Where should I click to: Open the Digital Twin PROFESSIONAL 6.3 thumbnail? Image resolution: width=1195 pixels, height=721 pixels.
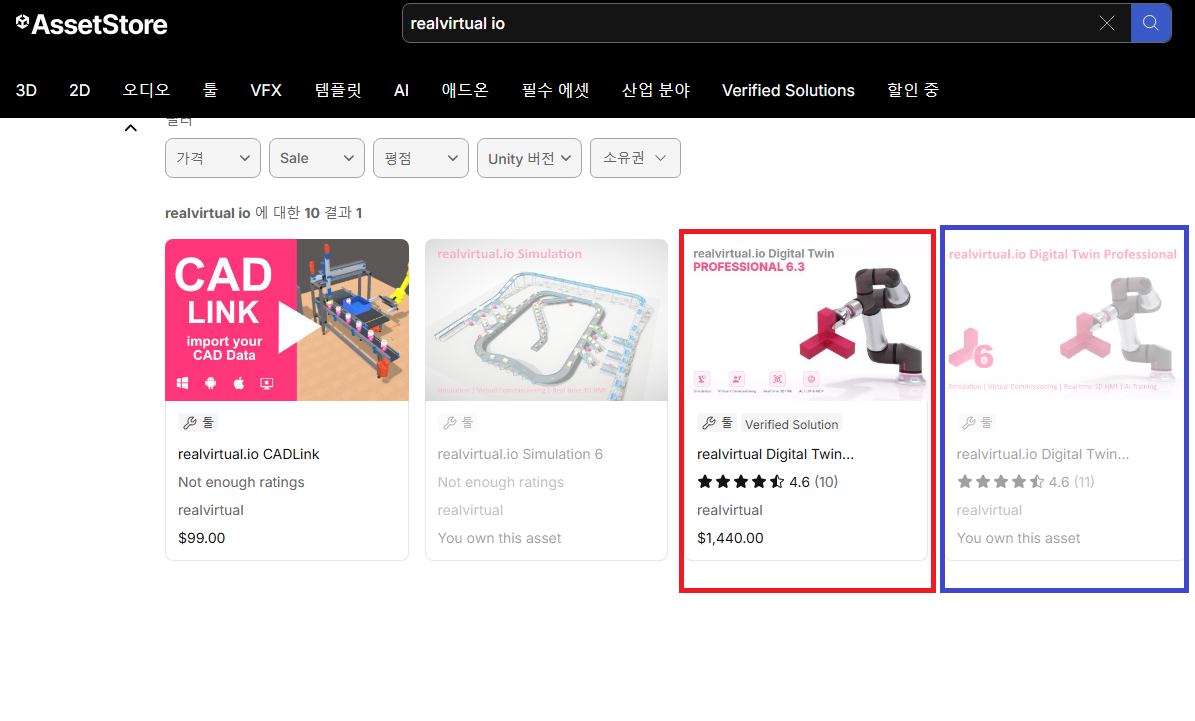coord(806,320)
